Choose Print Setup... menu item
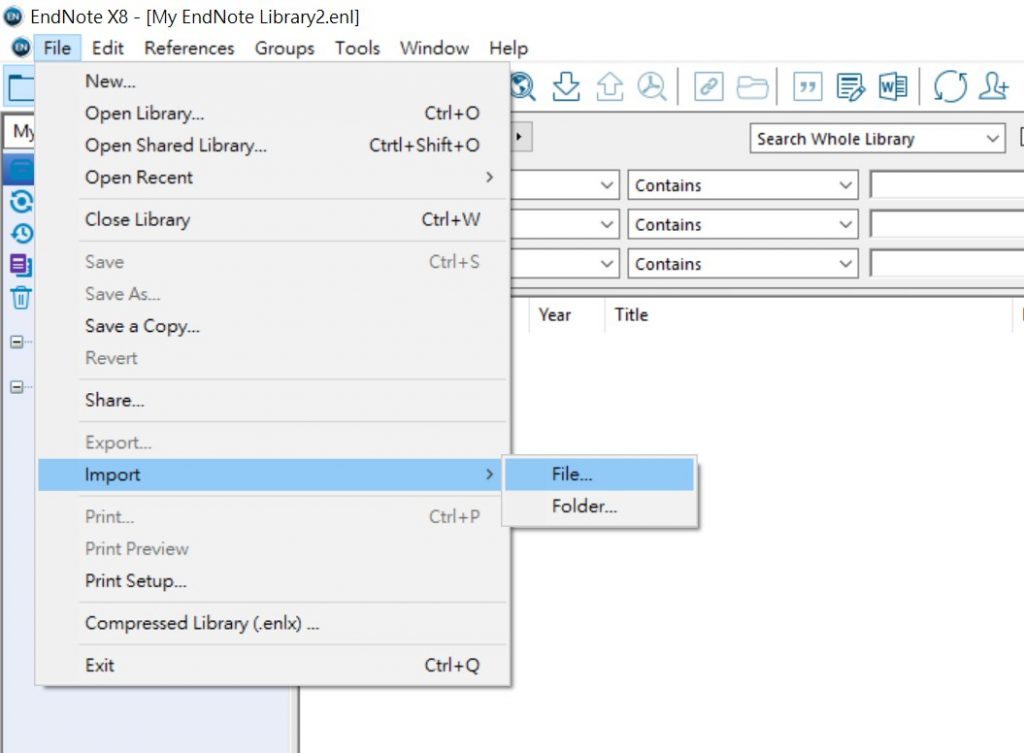Image resolution: width=1024 pixels, height=753 pixels. pyautogui.click(x=273, y=581)
